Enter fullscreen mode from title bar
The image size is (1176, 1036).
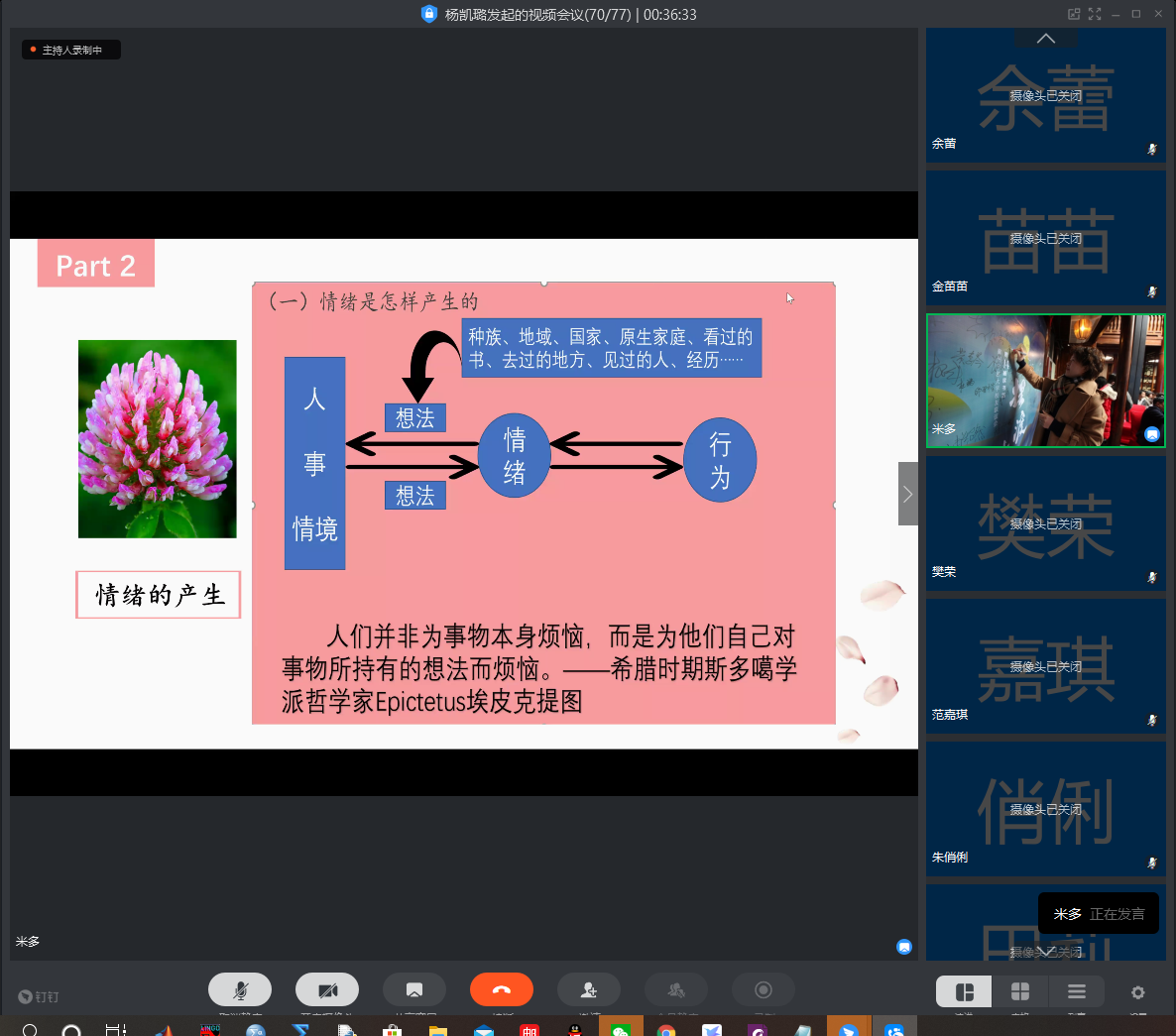click(1095, 14)
